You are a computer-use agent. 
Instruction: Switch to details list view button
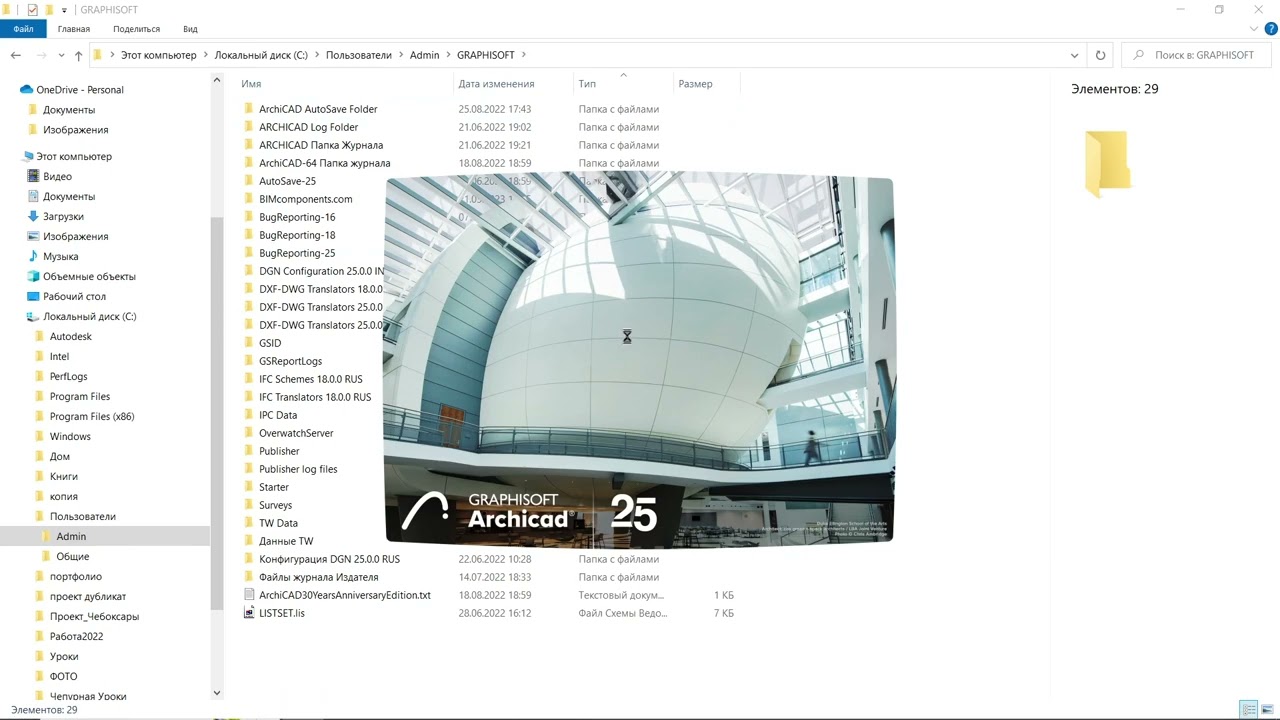pos(1249,710)
